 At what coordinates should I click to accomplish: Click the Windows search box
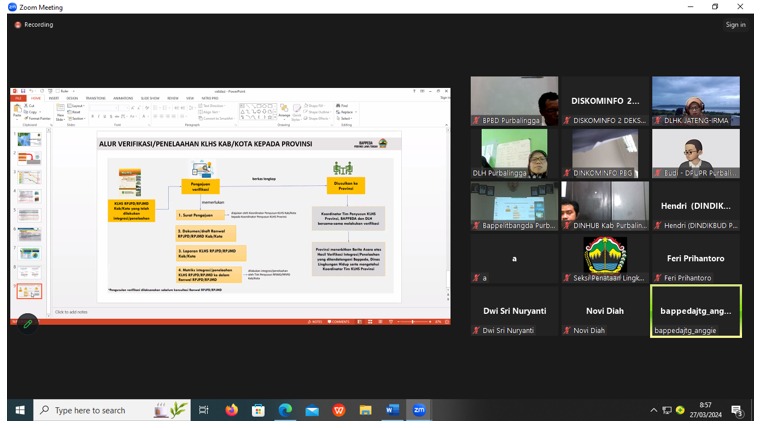100,410
